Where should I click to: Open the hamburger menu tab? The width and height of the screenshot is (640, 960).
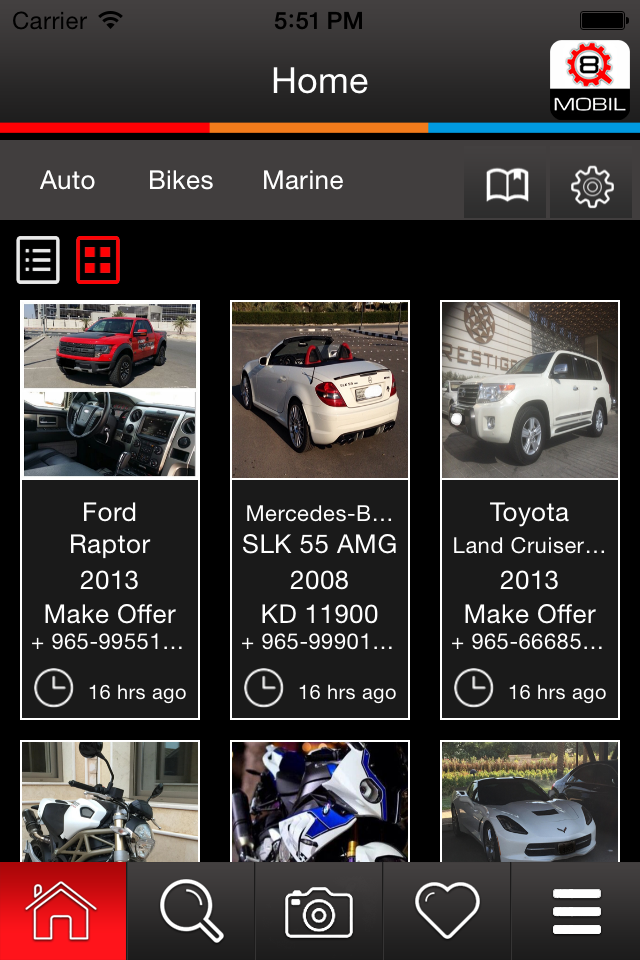(x=576, y=911)
